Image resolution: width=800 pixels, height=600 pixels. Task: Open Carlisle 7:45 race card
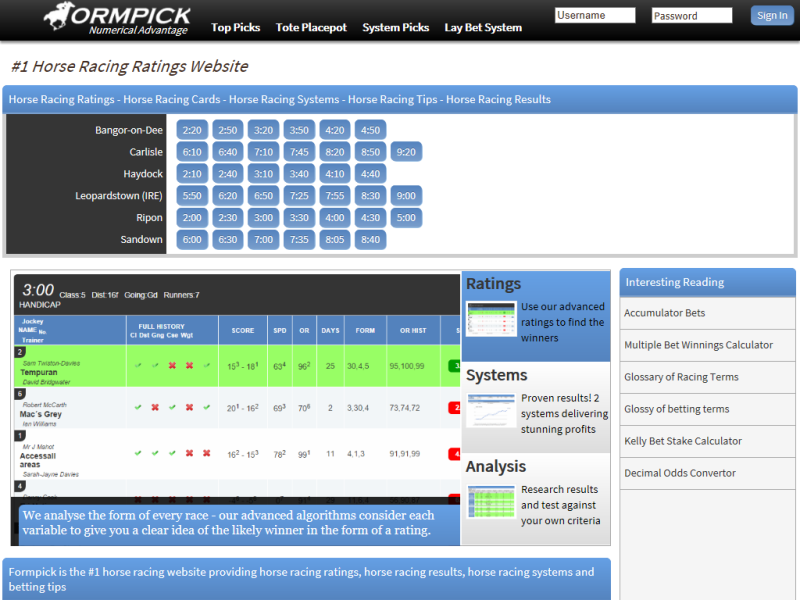(299, 152)
